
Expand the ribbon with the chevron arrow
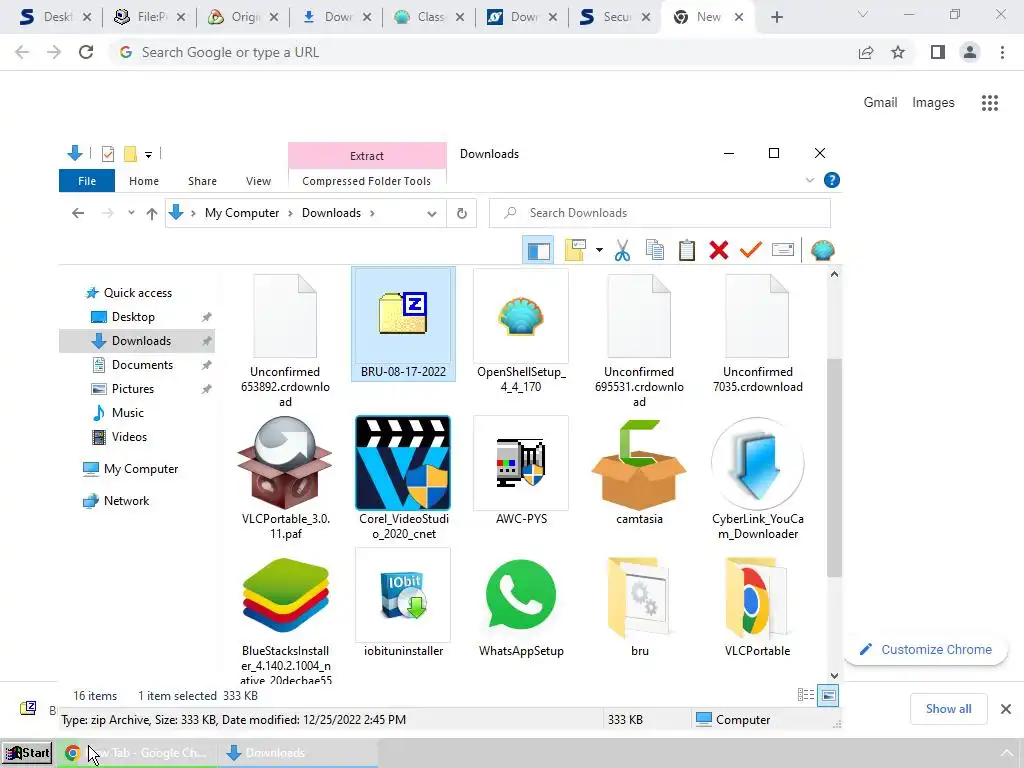(x=810, y=180)
